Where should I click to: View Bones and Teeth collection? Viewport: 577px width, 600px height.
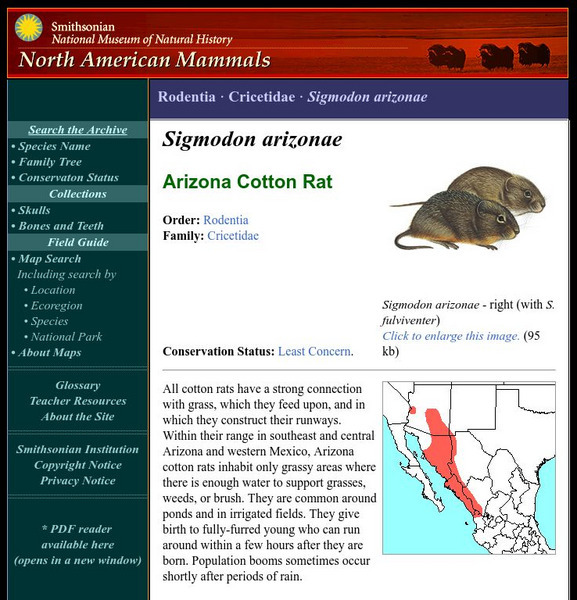click(x=61, y=226)
